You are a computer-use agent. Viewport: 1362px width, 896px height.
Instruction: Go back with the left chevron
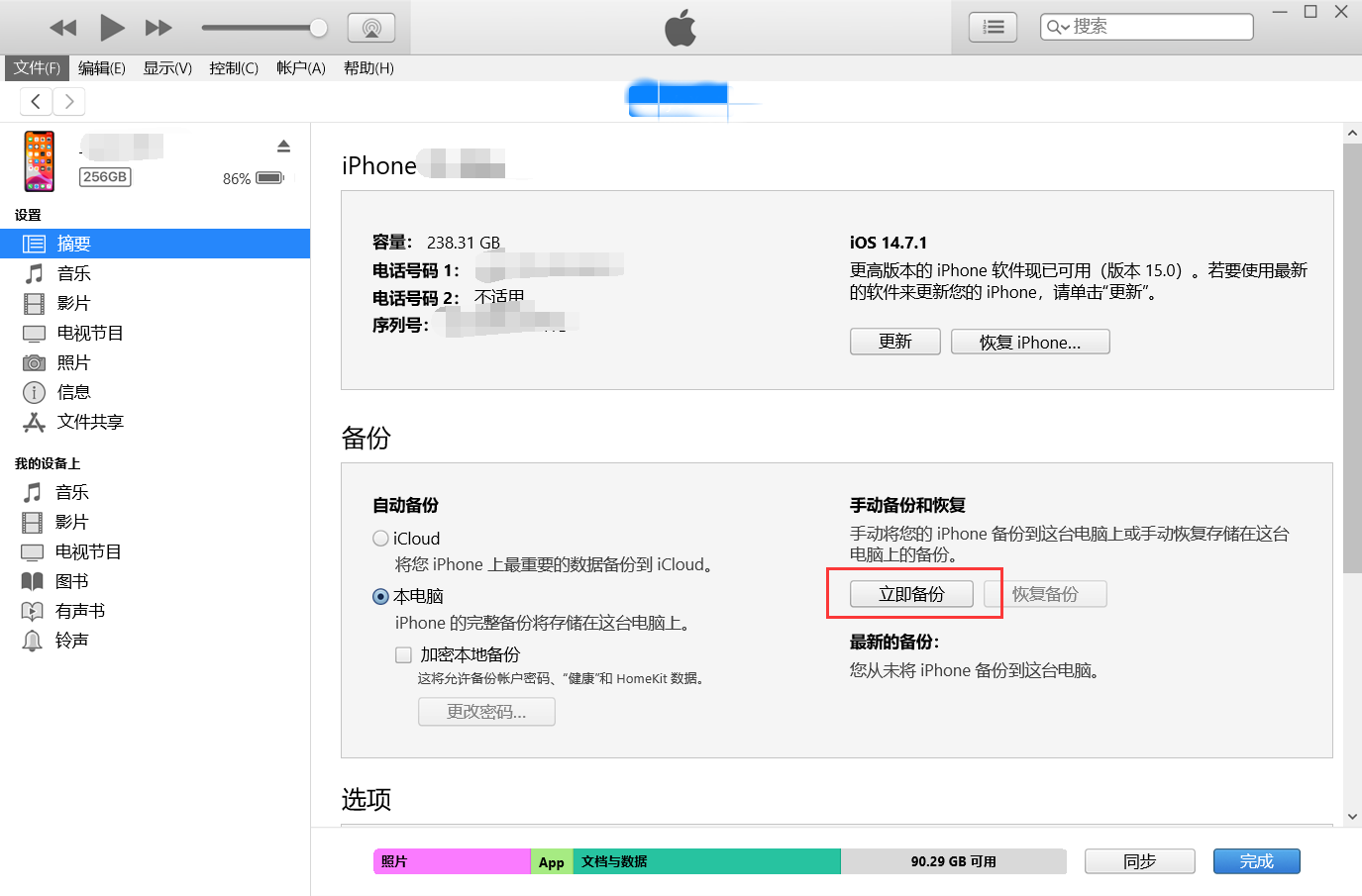pyautogui.click(x=36, y=101)
